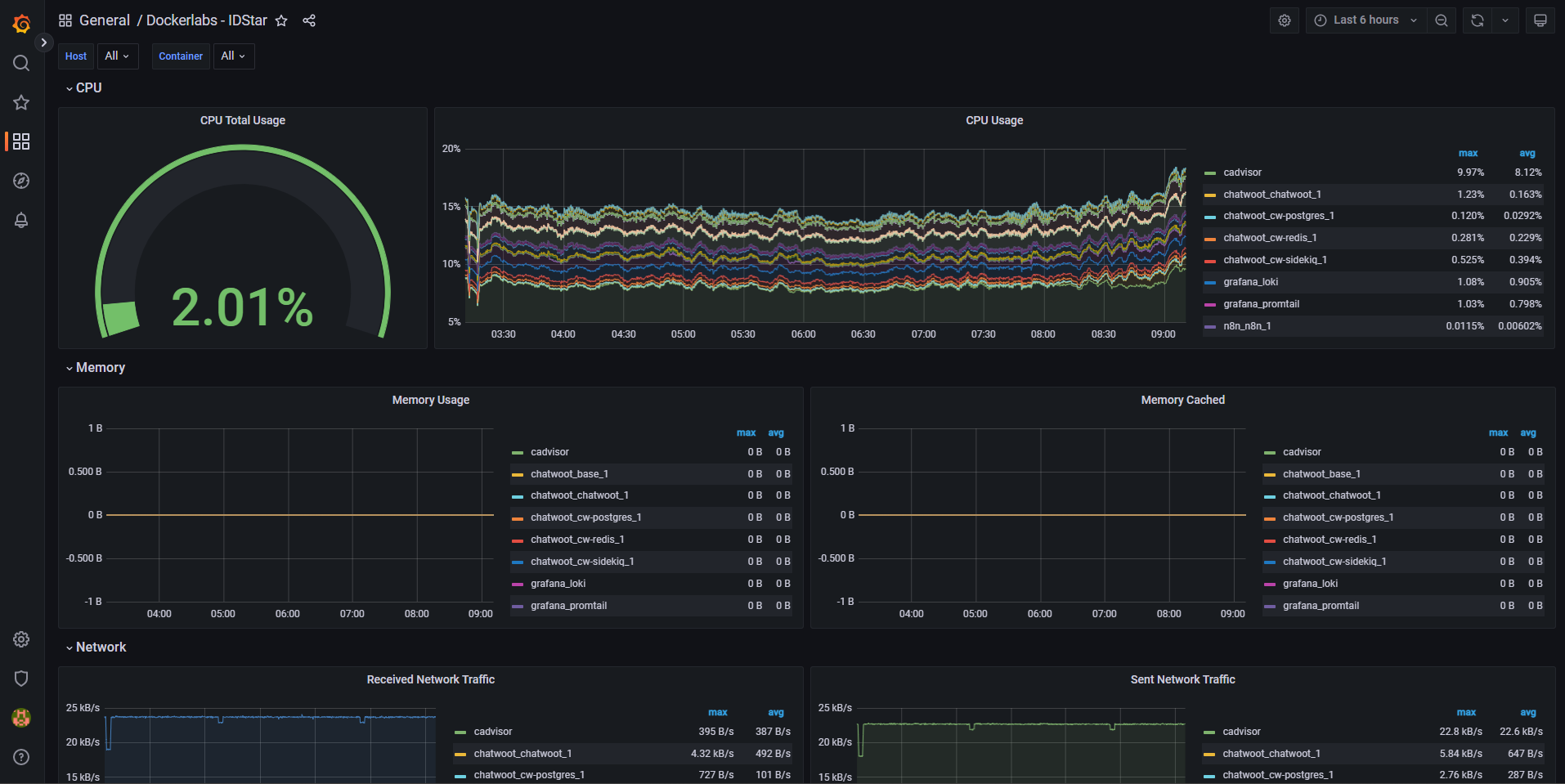Open the dashboards grid icon beside General
Image resolution: width=1565 pixels, height=784 pixels.
(x=65, y=20)
